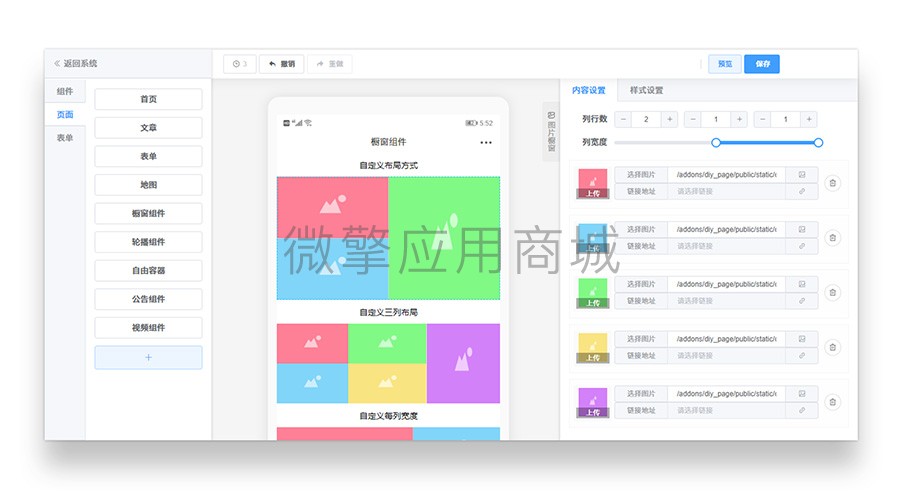Delete the green image row
The width and height of the screenshot is (902, 500).
click(x=832, y=292)
